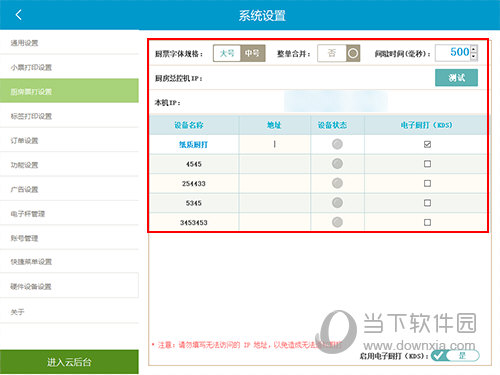This screenshot has width=500, height=375.
Task: Select the 254433 device name
Action: coord(193,183)
